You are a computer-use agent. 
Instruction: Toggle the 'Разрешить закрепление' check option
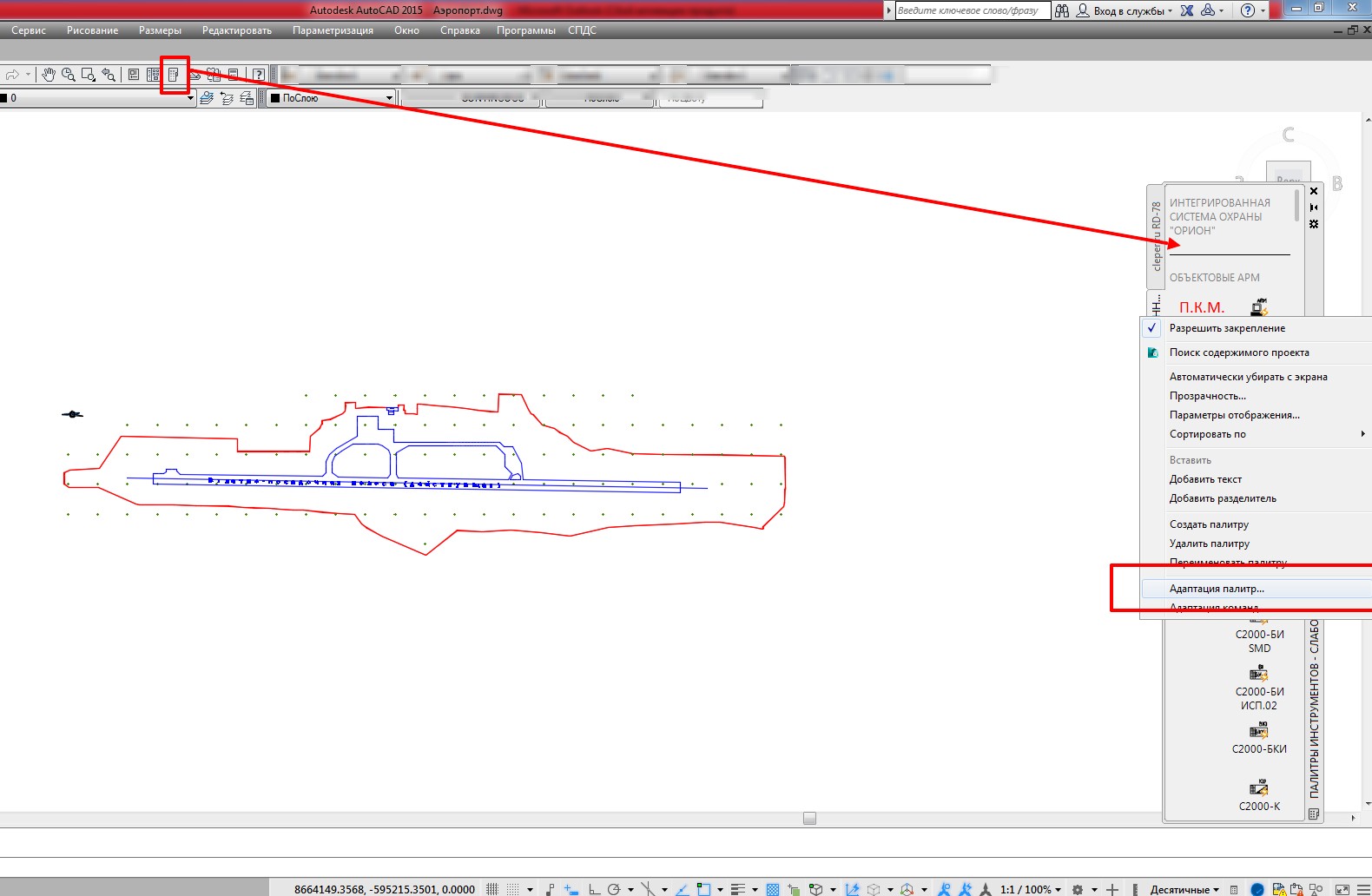coord(1226,328)
